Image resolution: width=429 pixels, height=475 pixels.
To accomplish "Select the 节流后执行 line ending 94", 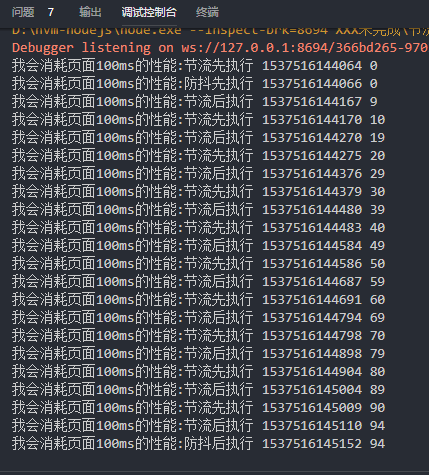I will 198,426.
